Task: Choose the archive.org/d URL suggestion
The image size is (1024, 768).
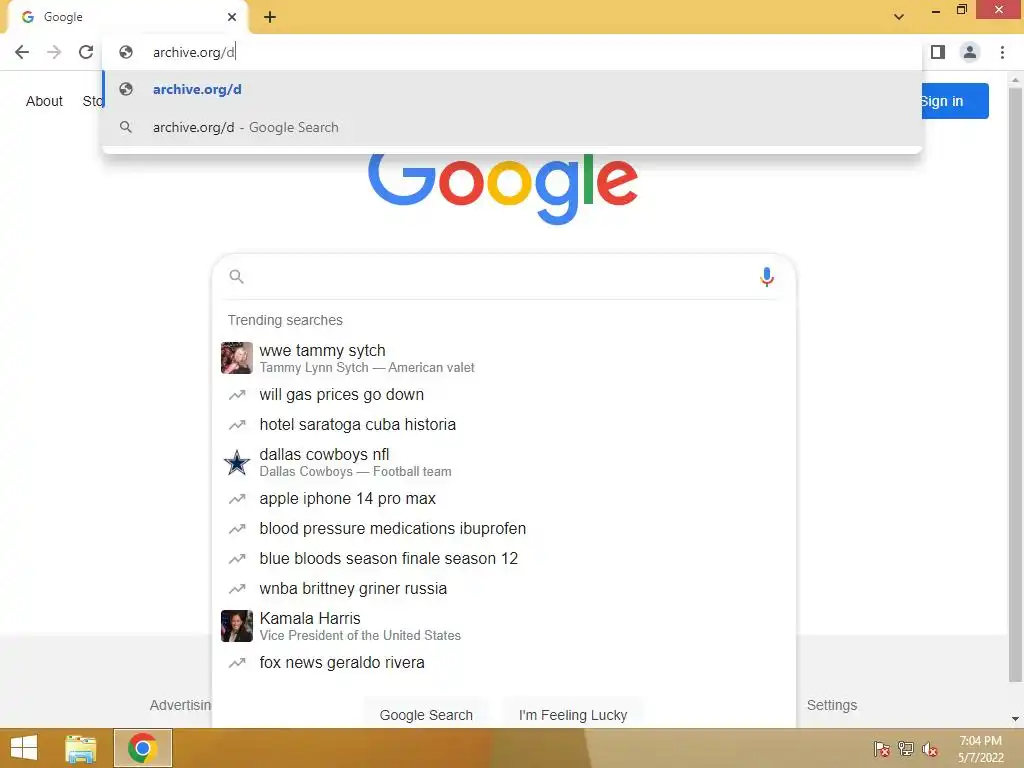Action: (513, 89)
